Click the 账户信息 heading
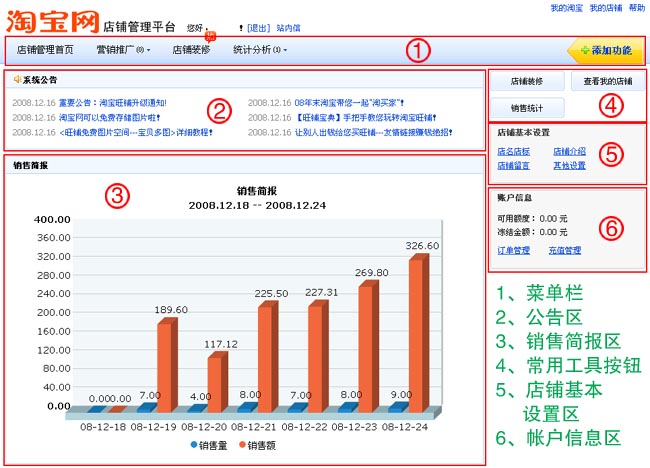 point(514,198)
